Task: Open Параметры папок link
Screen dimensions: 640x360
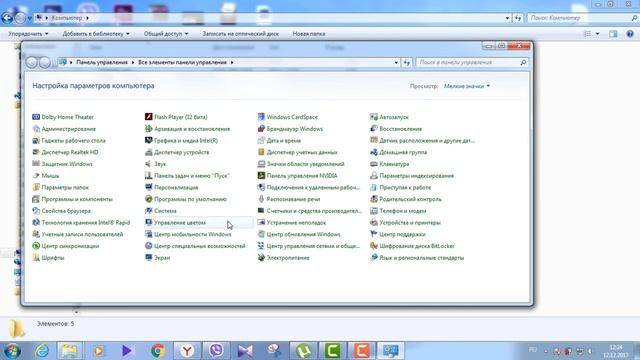Action: [x=65, y=187]
